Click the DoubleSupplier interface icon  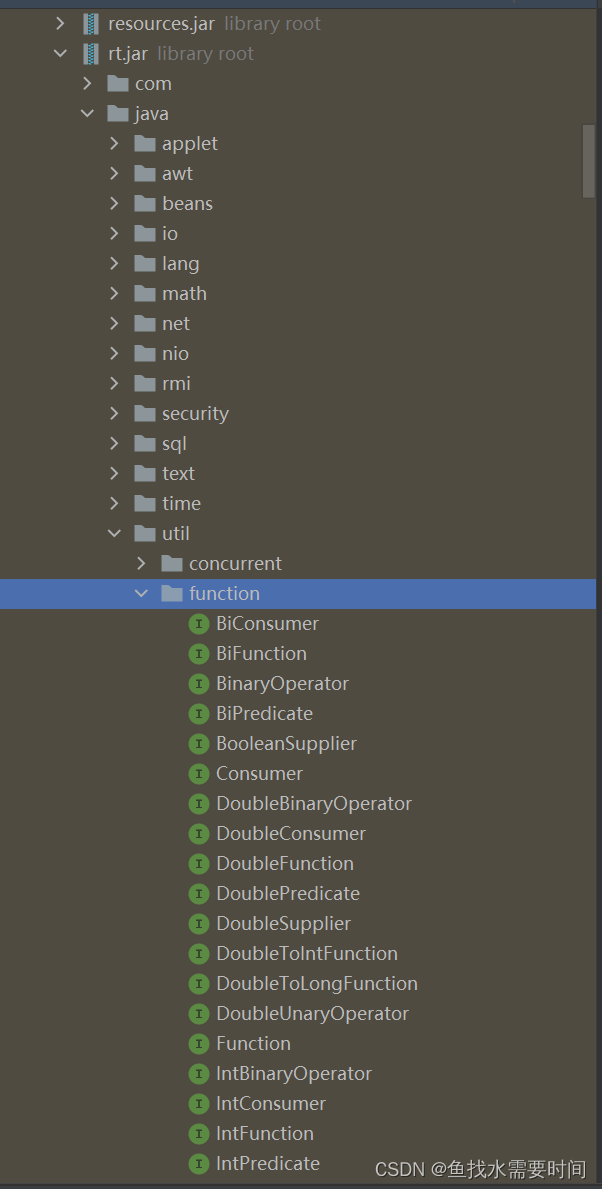(198, 924)
